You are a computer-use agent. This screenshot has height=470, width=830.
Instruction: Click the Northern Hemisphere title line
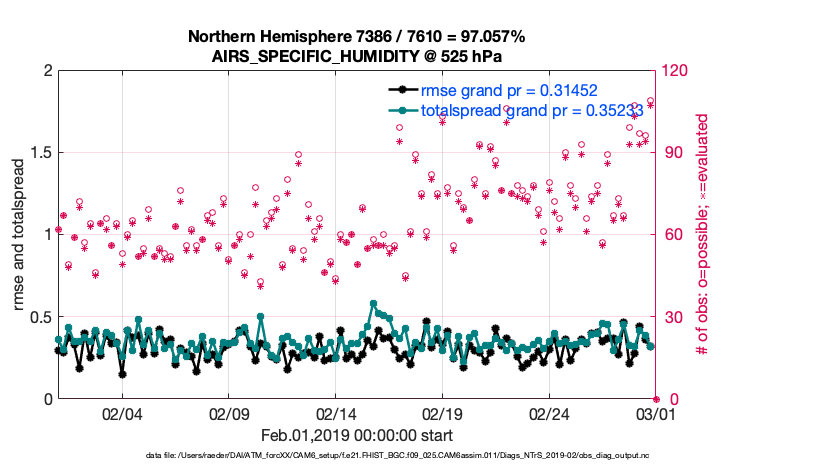[356, 37]
